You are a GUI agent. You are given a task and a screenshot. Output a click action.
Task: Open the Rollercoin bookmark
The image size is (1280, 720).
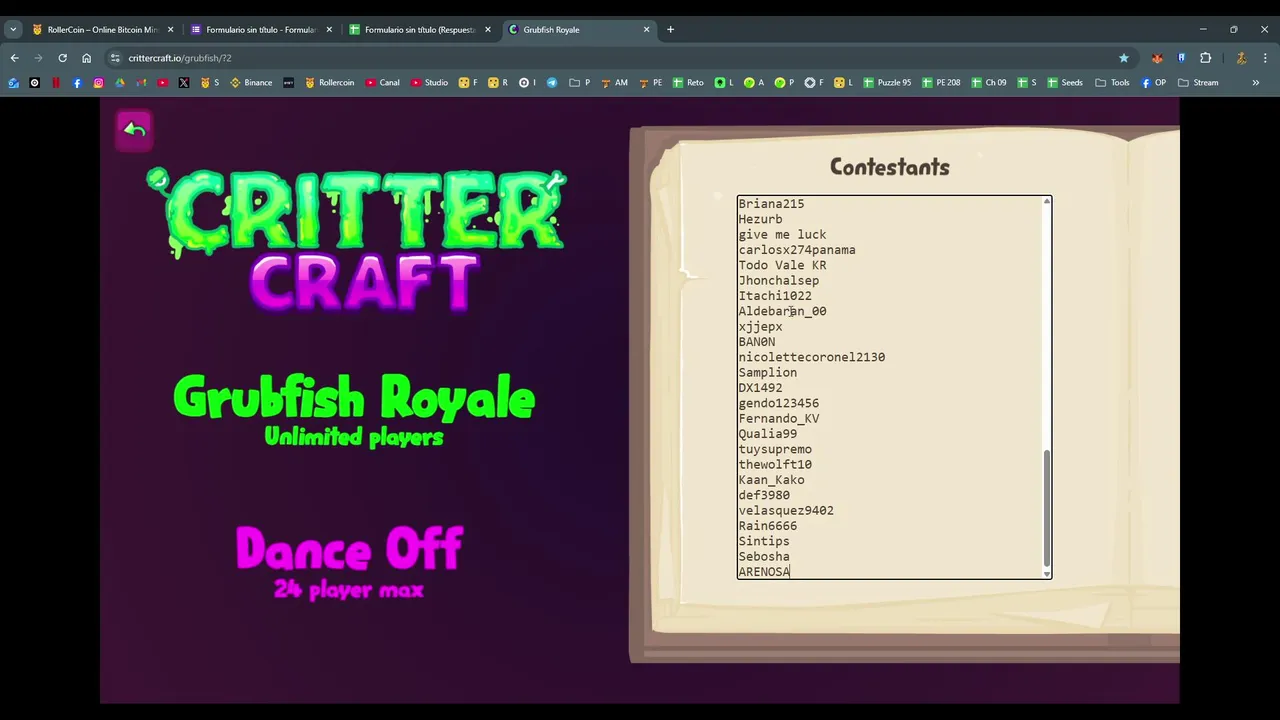pos(330,83)
